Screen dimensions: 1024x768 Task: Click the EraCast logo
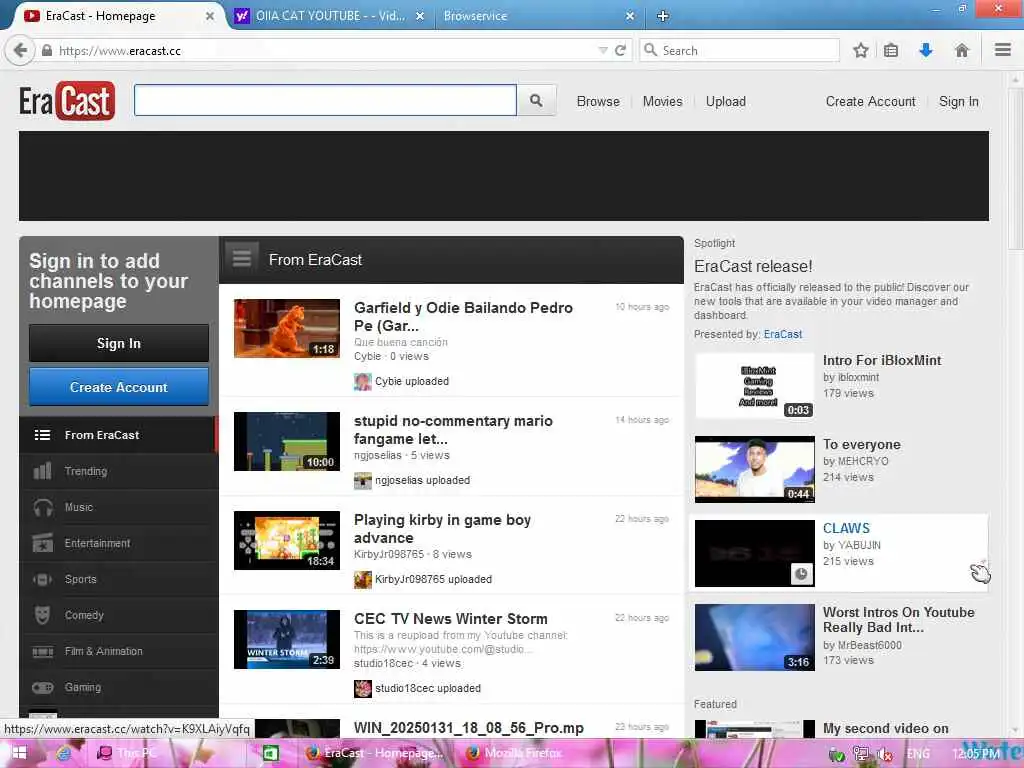point(67,101)
